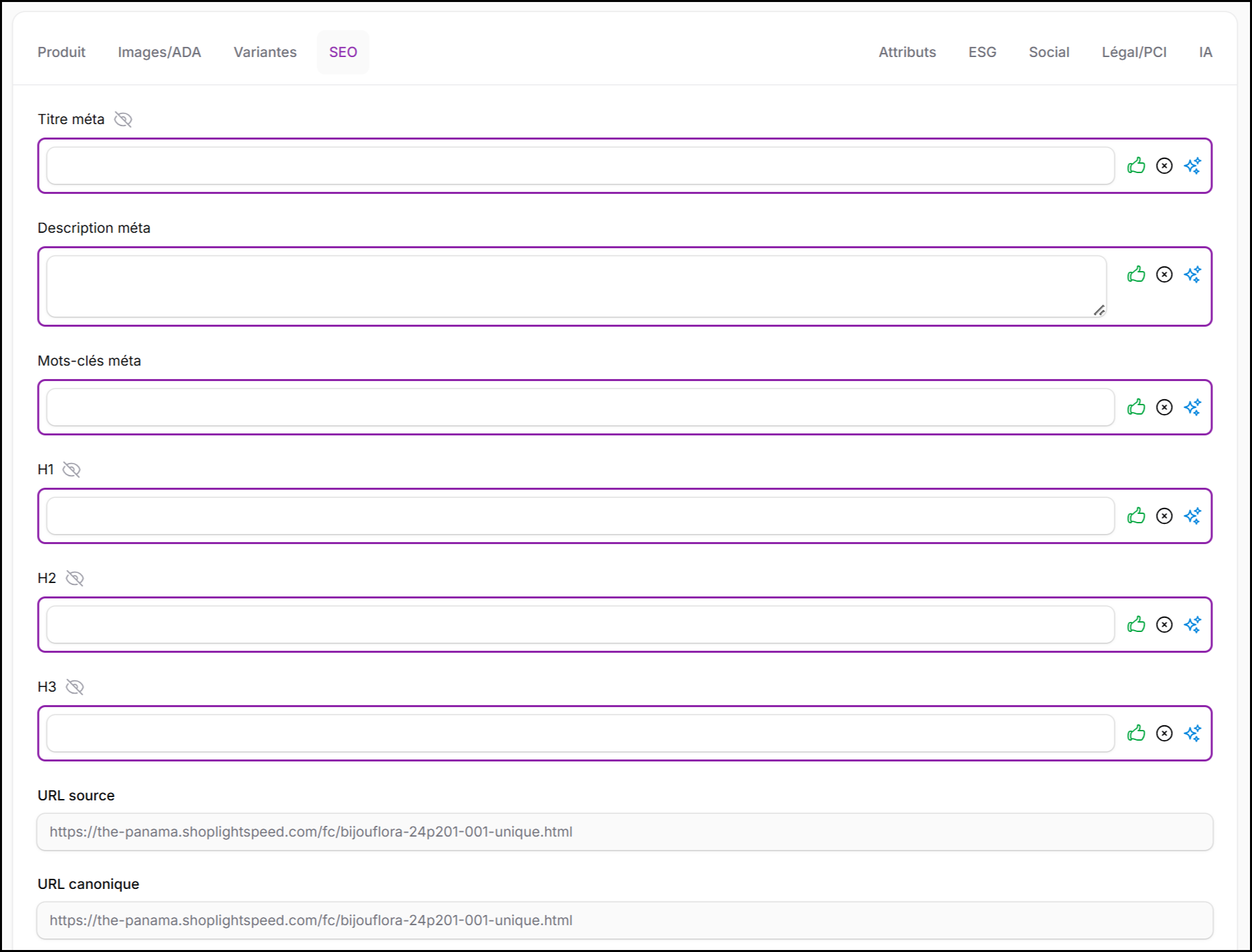The height and width of the screenshot is (952, 1252).
Task: Toggle the H3 visibility eye icon
Action: click(74, 687)
